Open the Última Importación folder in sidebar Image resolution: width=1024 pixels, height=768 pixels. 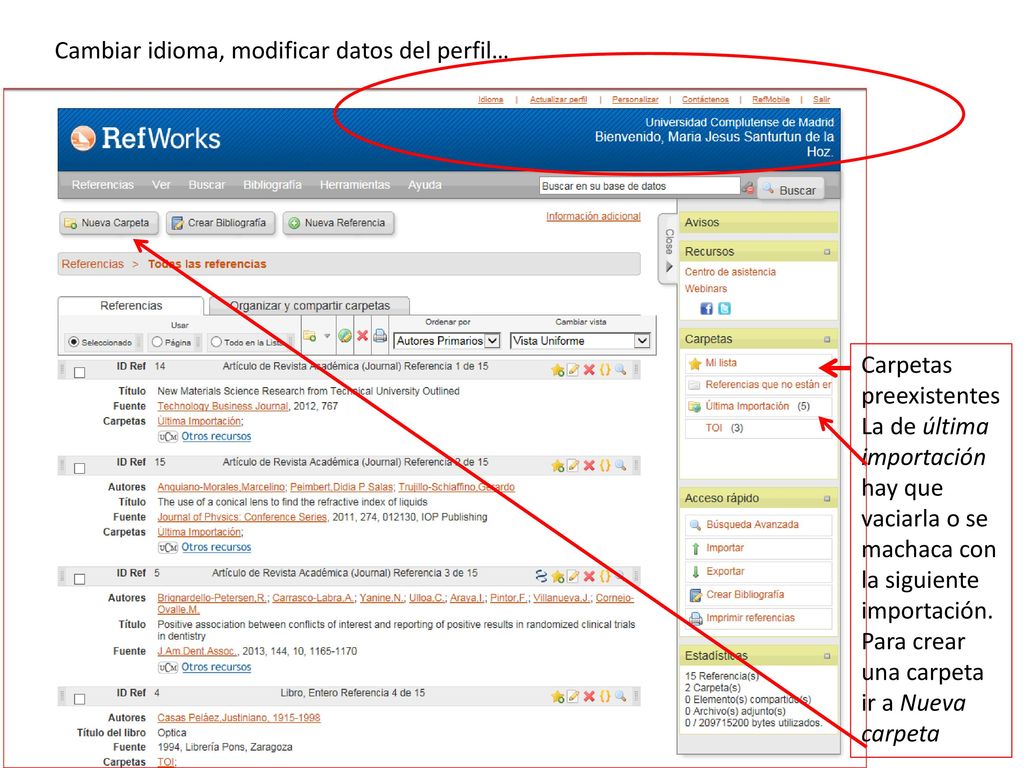click(x=747, y=406)
